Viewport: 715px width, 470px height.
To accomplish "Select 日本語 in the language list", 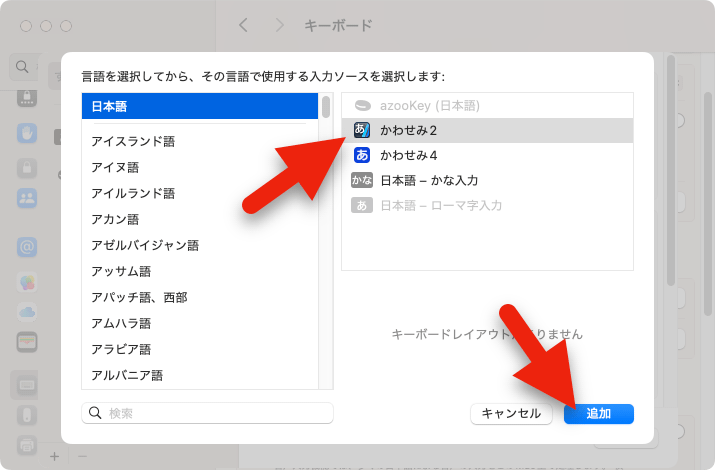I will [200, 106].
